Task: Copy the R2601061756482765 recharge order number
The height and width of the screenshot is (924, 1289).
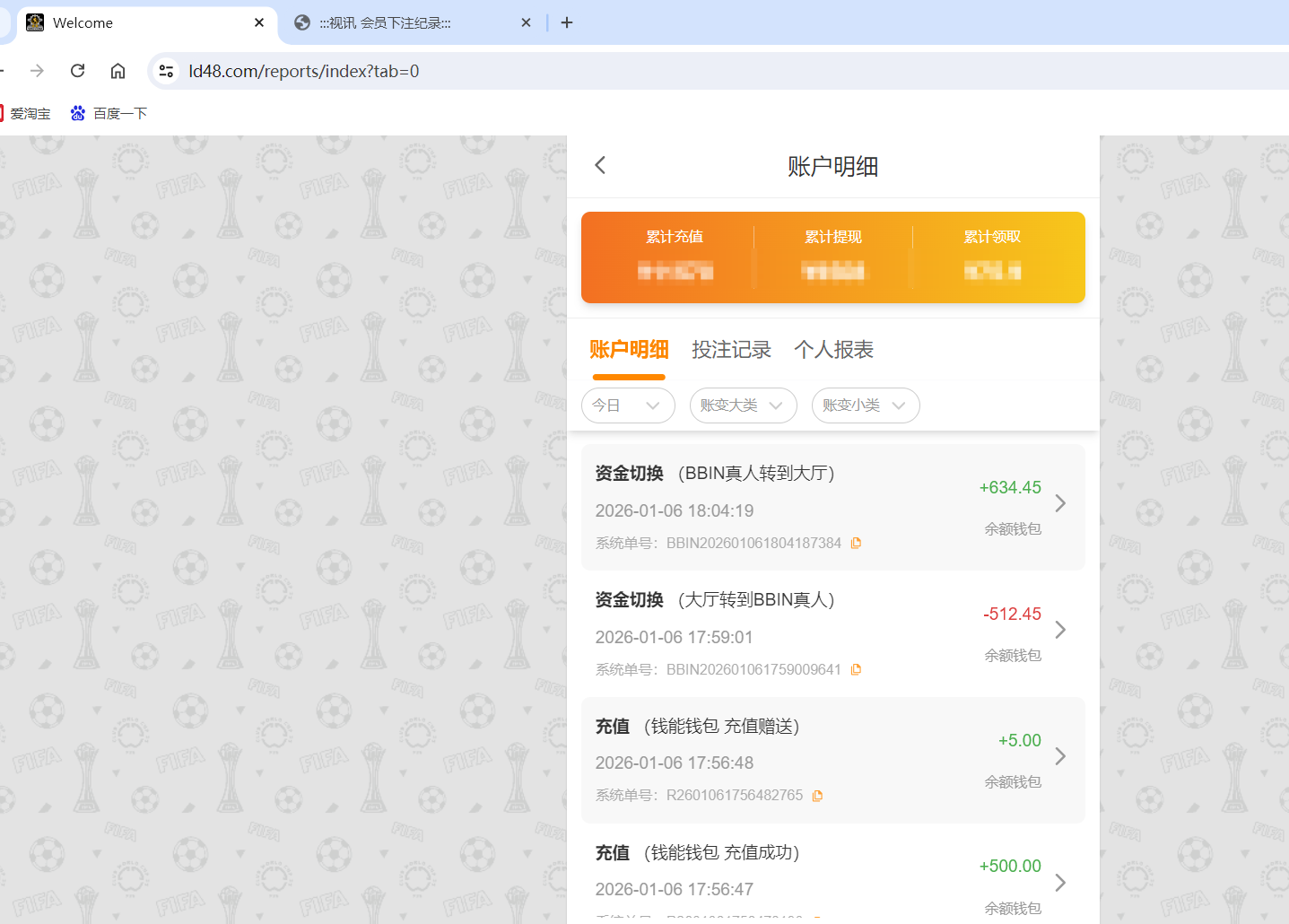Action: point(816,795)
